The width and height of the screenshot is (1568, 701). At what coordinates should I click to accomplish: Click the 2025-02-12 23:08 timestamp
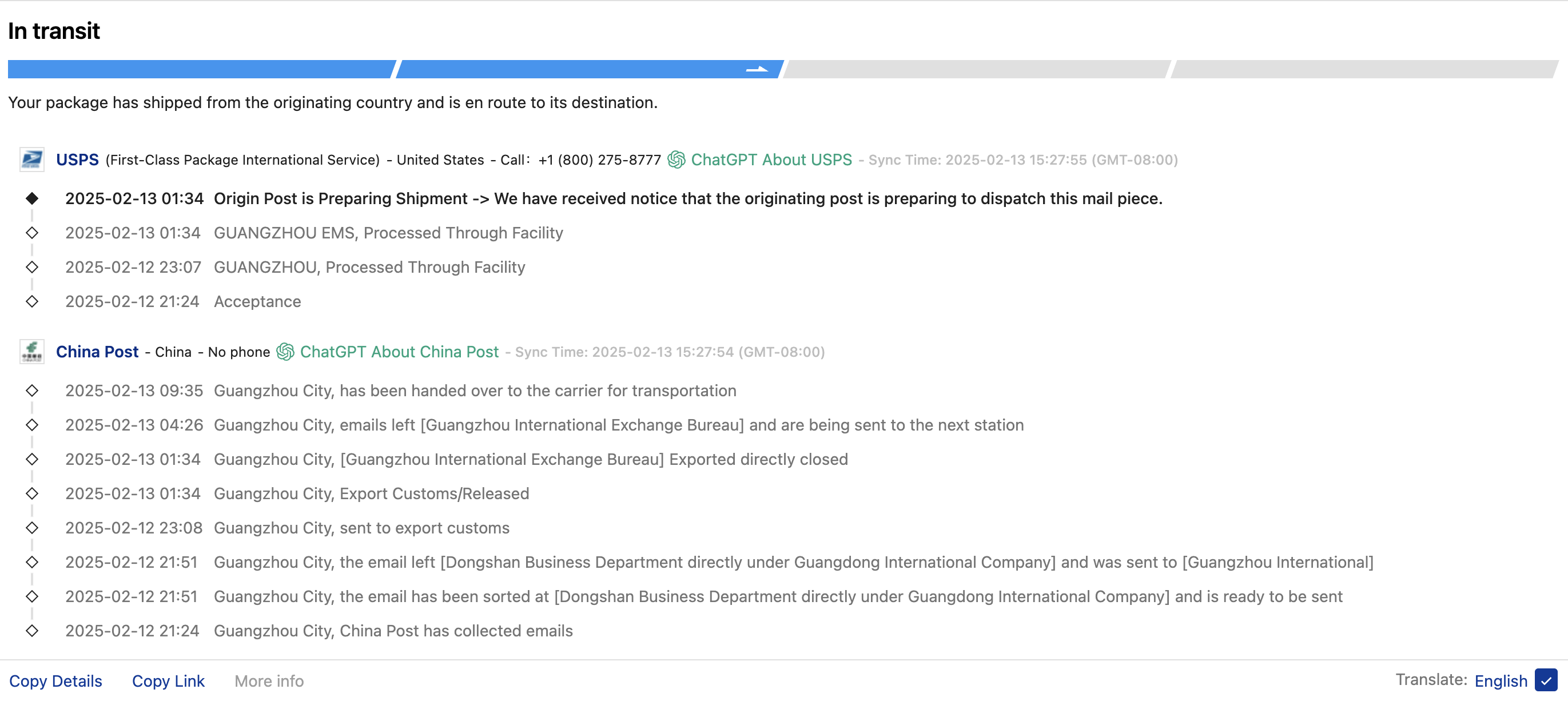(134, 528)
